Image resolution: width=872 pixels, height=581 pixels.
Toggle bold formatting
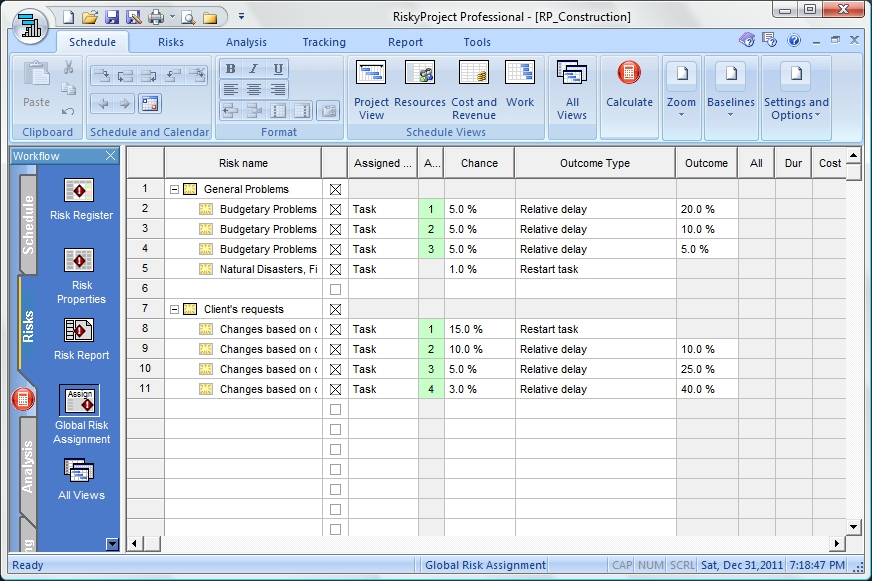230,68
